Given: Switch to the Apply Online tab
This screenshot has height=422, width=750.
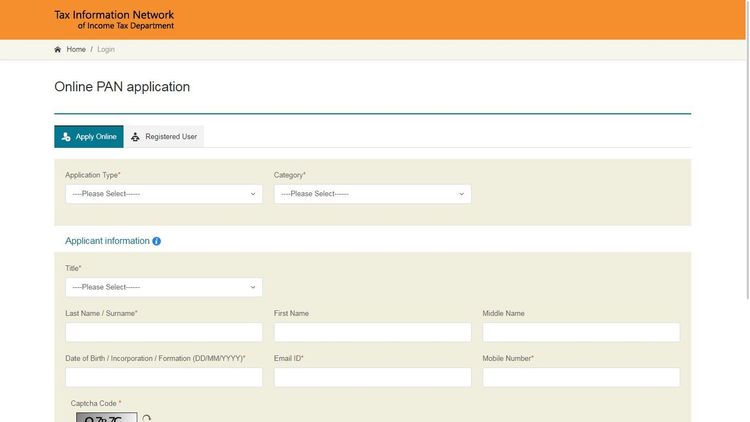Looking at the screenshot, I should [x=89, y=137].
